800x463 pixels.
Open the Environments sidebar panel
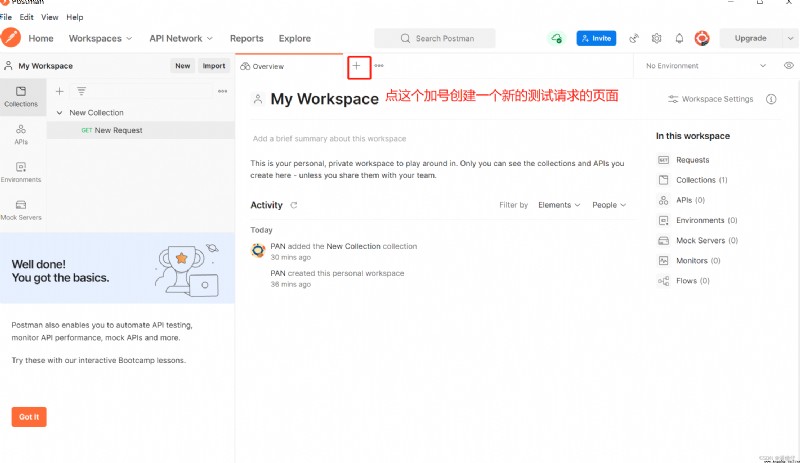(21, 173)
